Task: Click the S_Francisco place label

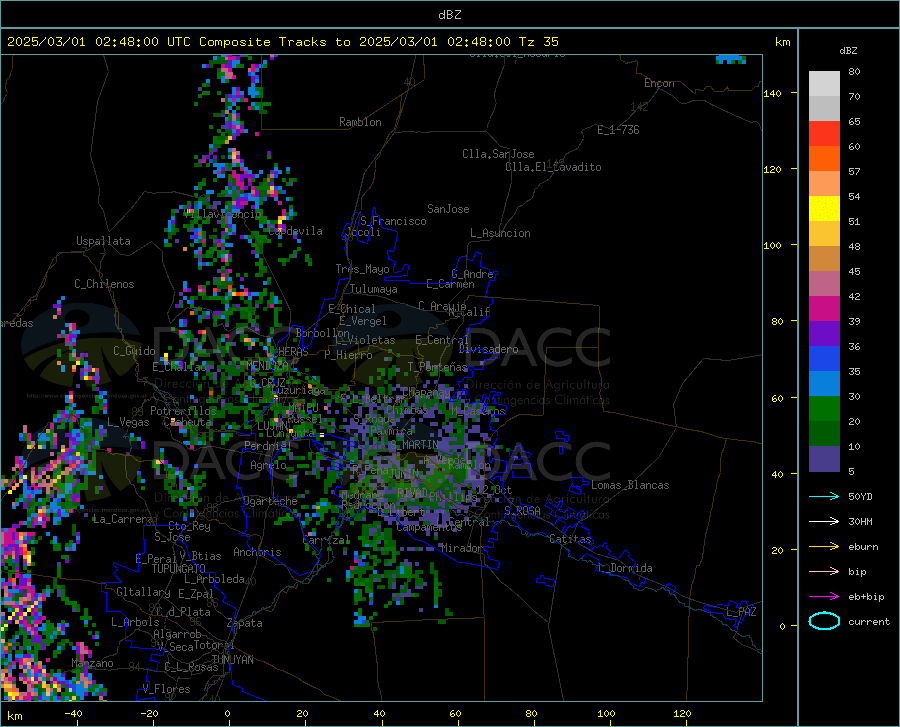Action: [x=393, y=221]
